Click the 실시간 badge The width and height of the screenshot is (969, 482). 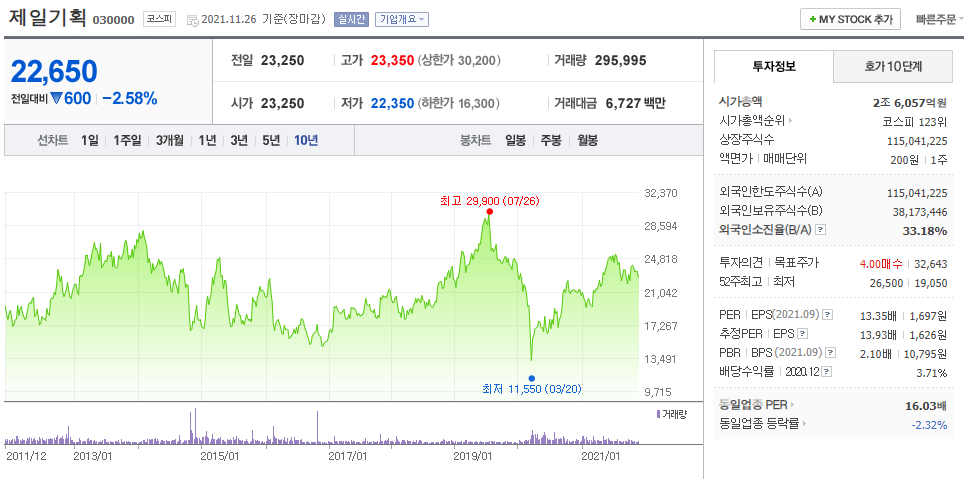click(351, 20)
